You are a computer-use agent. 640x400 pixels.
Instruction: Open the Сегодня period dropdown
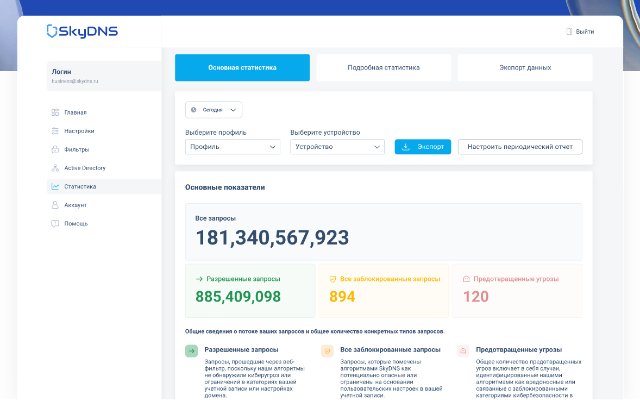click(214, 110)
